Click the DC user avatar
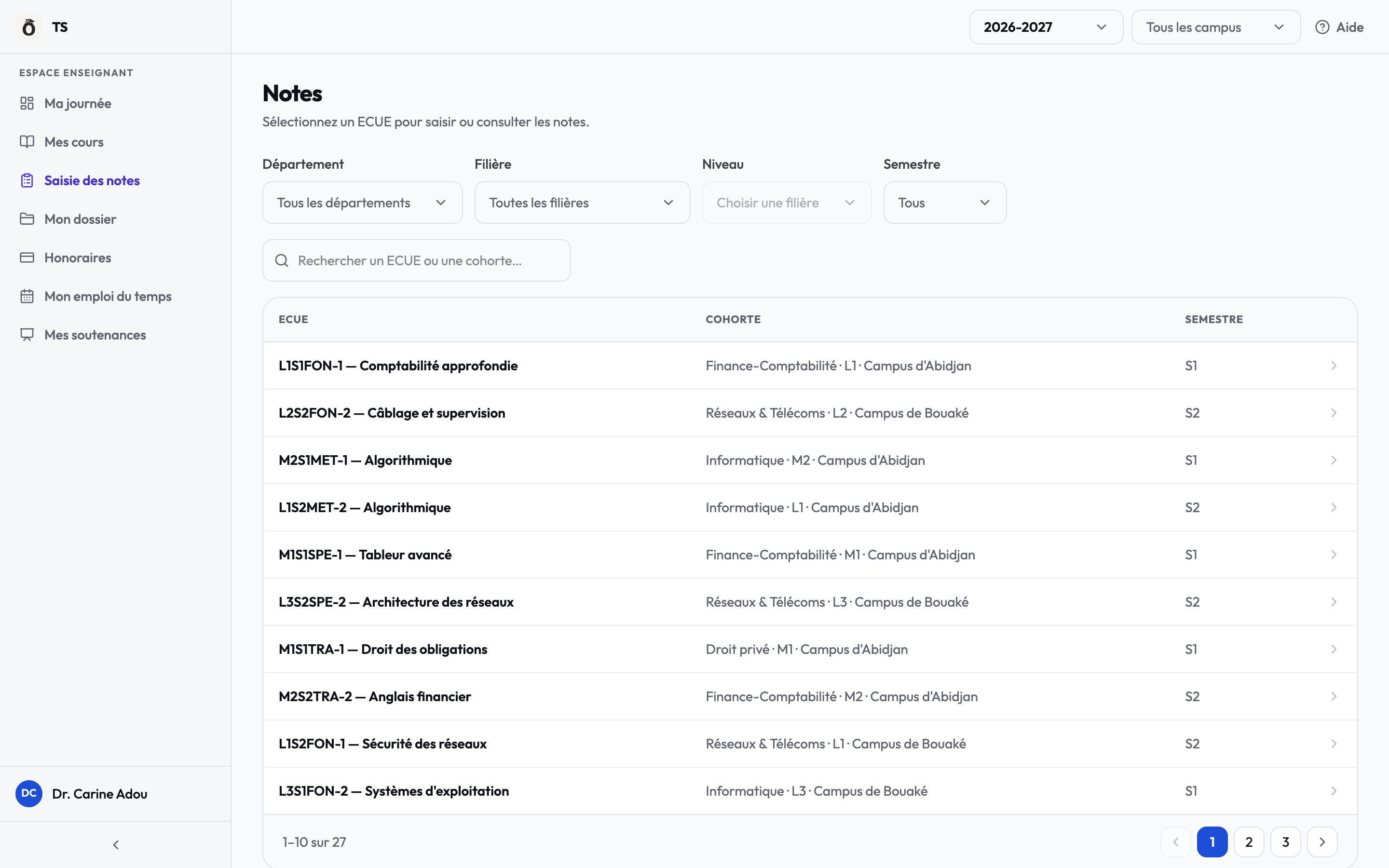 pos(29,793)
